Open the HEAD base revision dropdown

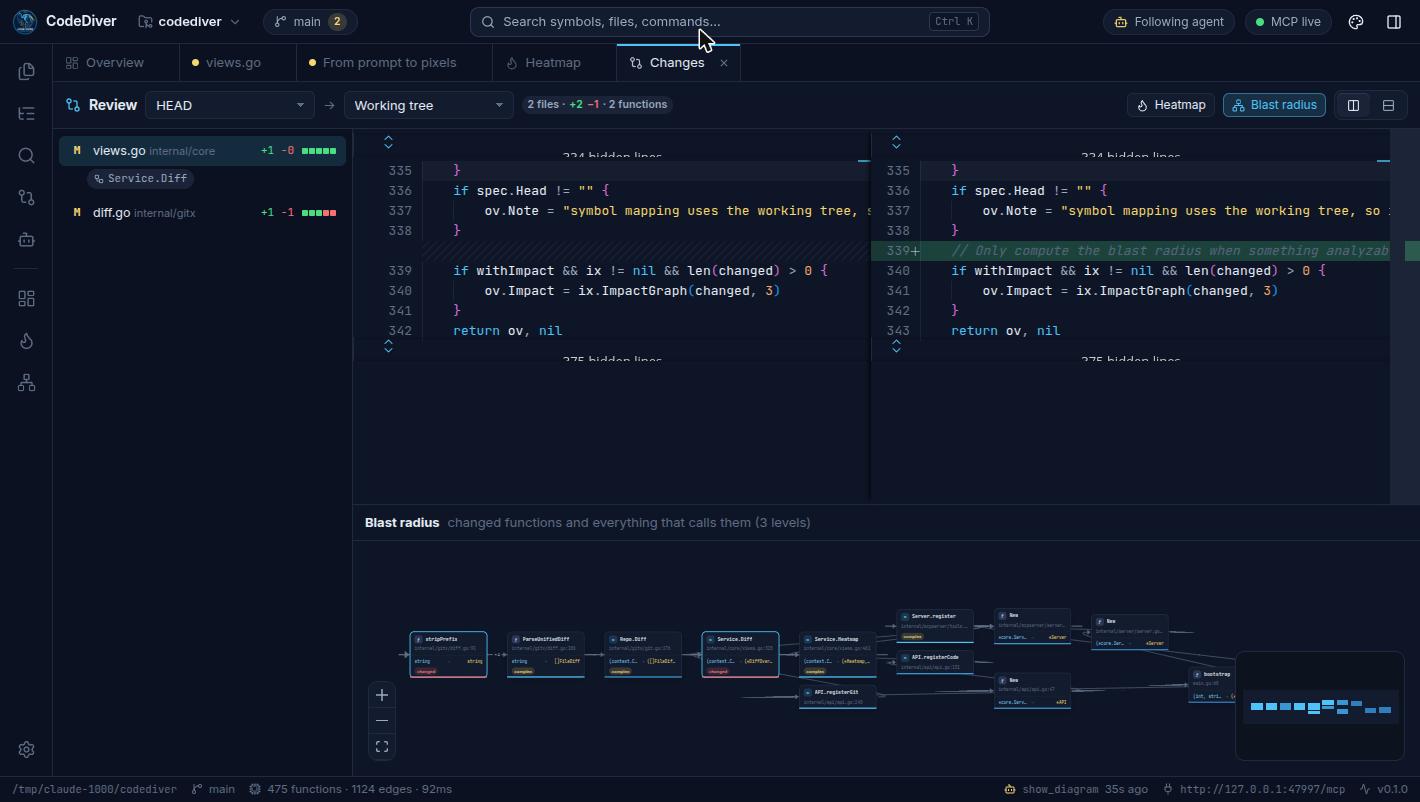click(x=229, y=105)
